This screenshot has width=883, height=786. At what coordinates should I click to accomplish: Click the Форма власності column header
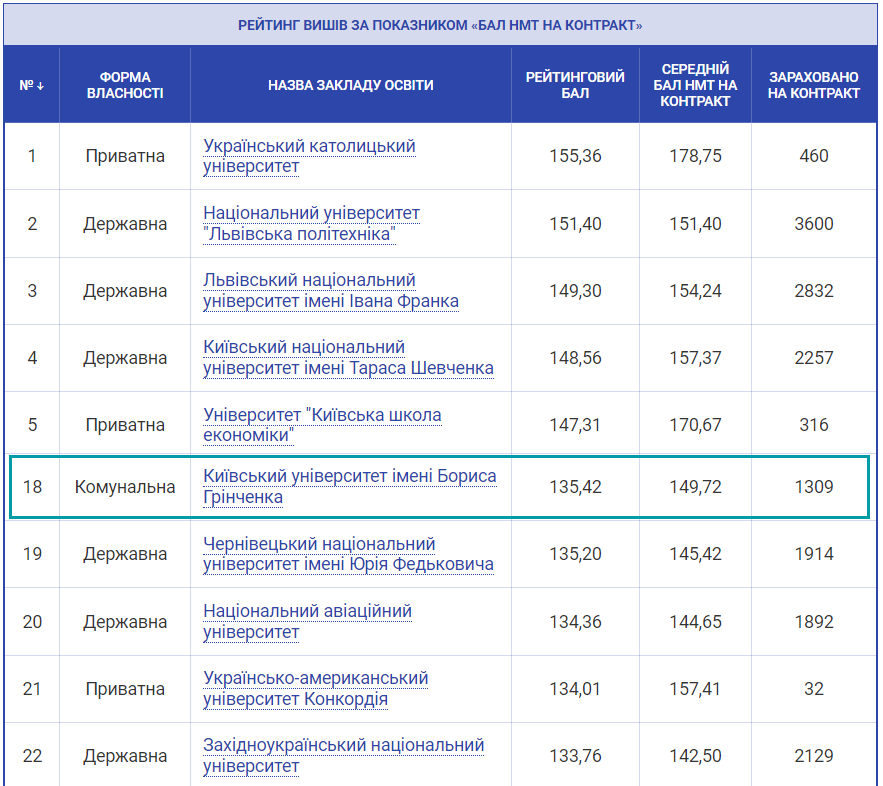pos(125,85)
